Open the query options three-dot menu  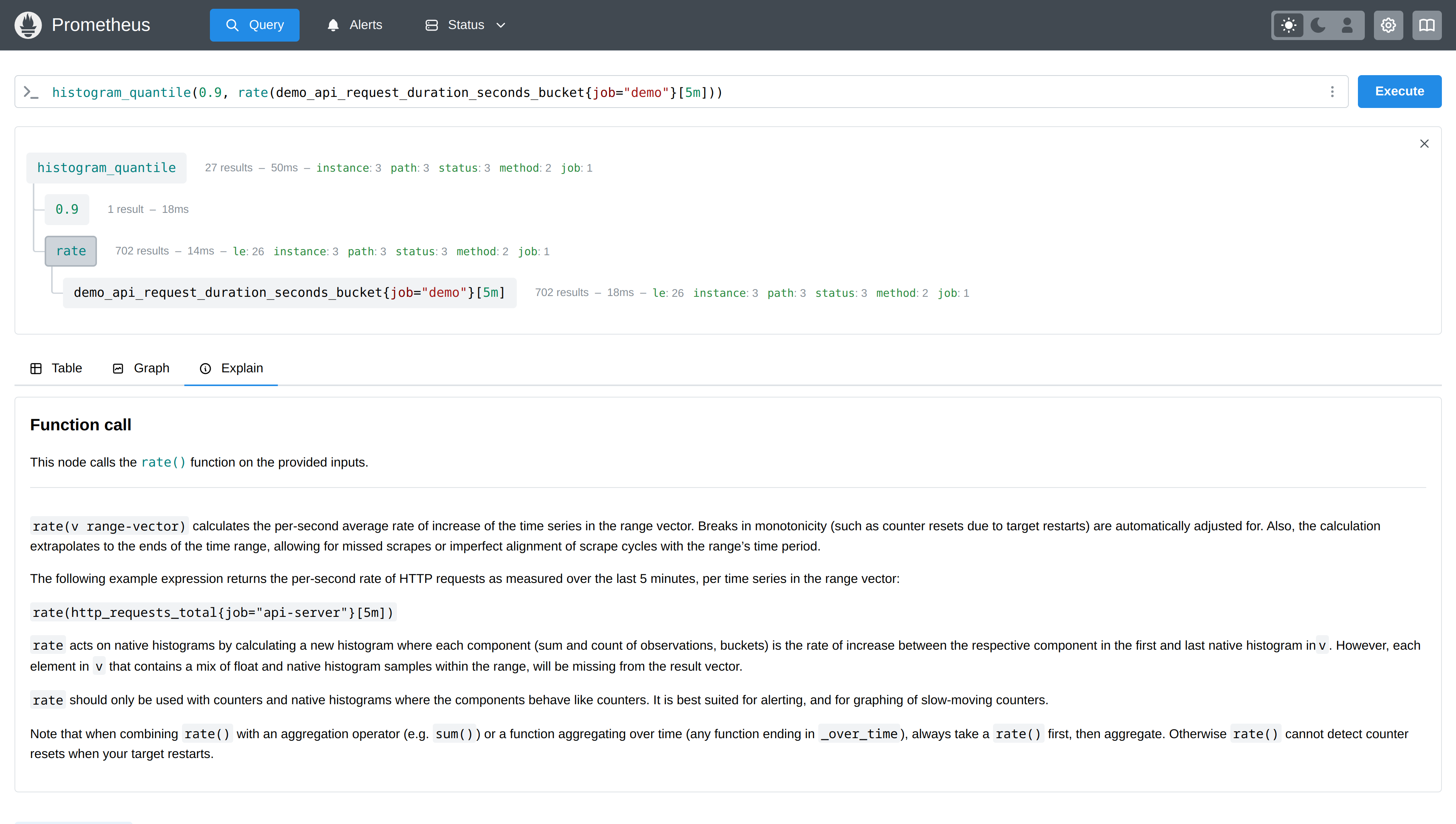[1332, 91]
